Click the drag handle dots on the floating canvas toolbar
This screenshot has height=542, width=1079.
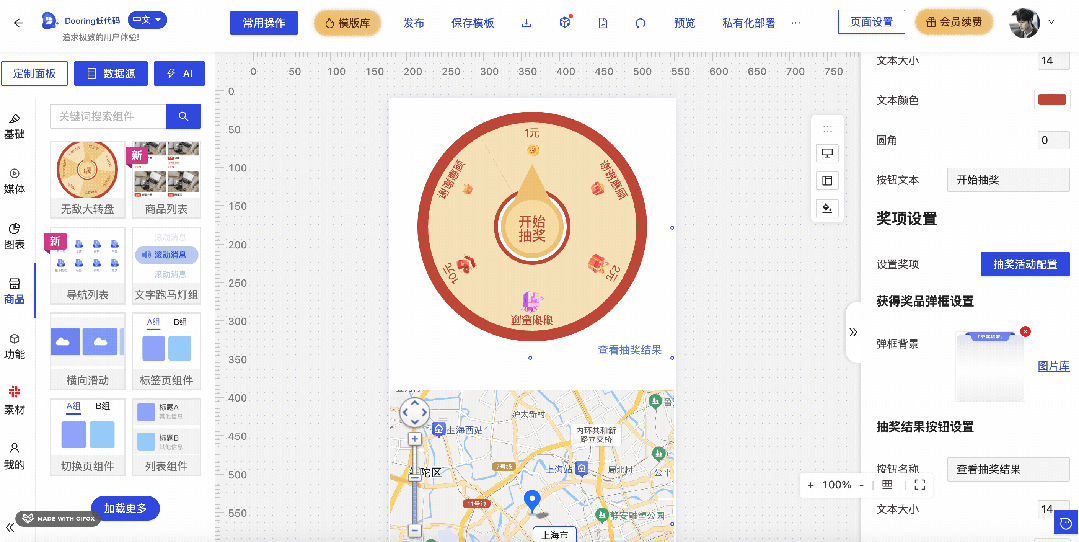[x=827, y=129]
